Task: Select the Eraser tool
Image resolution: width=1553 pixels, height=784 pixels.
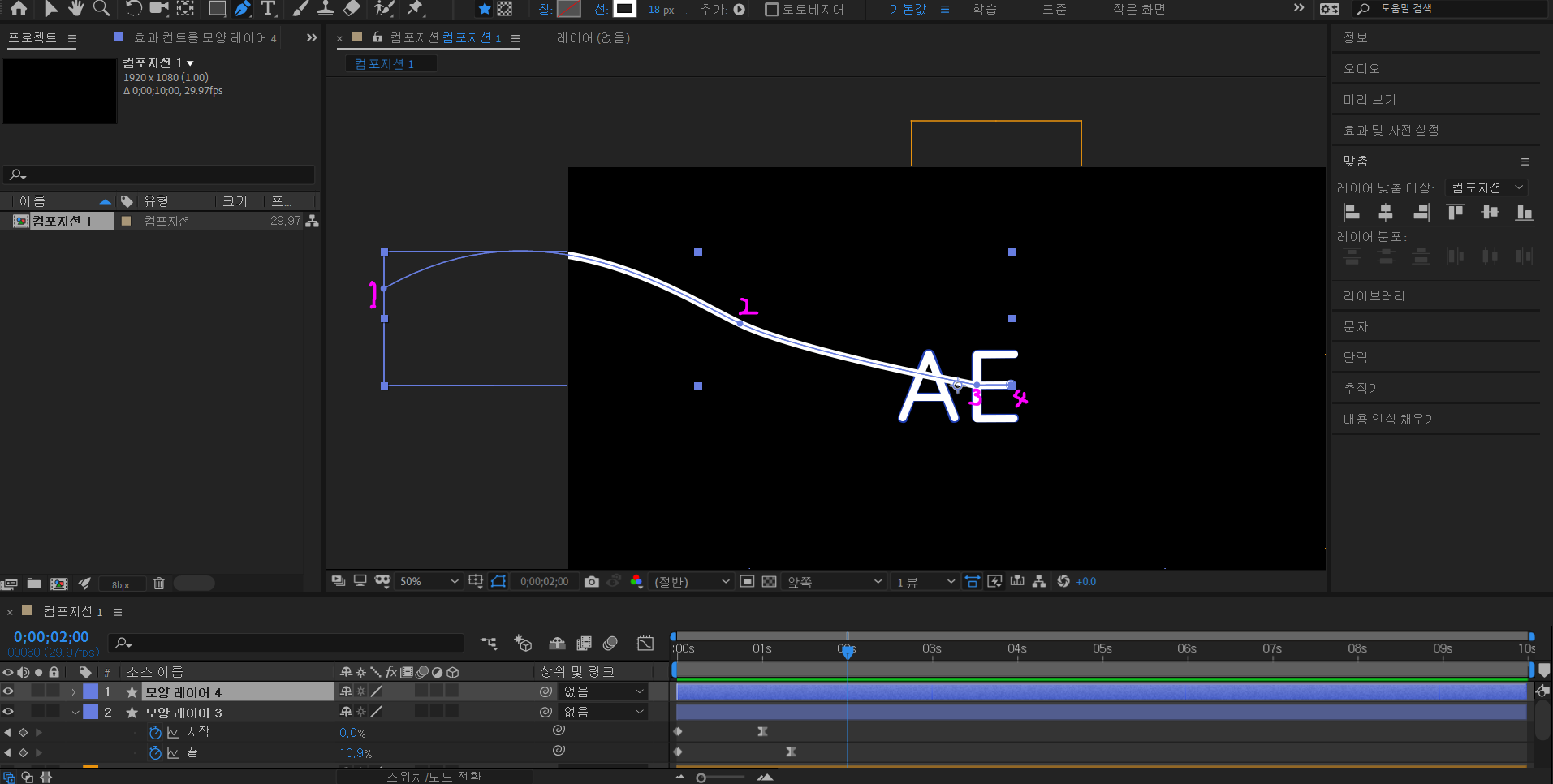Action: 352,8
